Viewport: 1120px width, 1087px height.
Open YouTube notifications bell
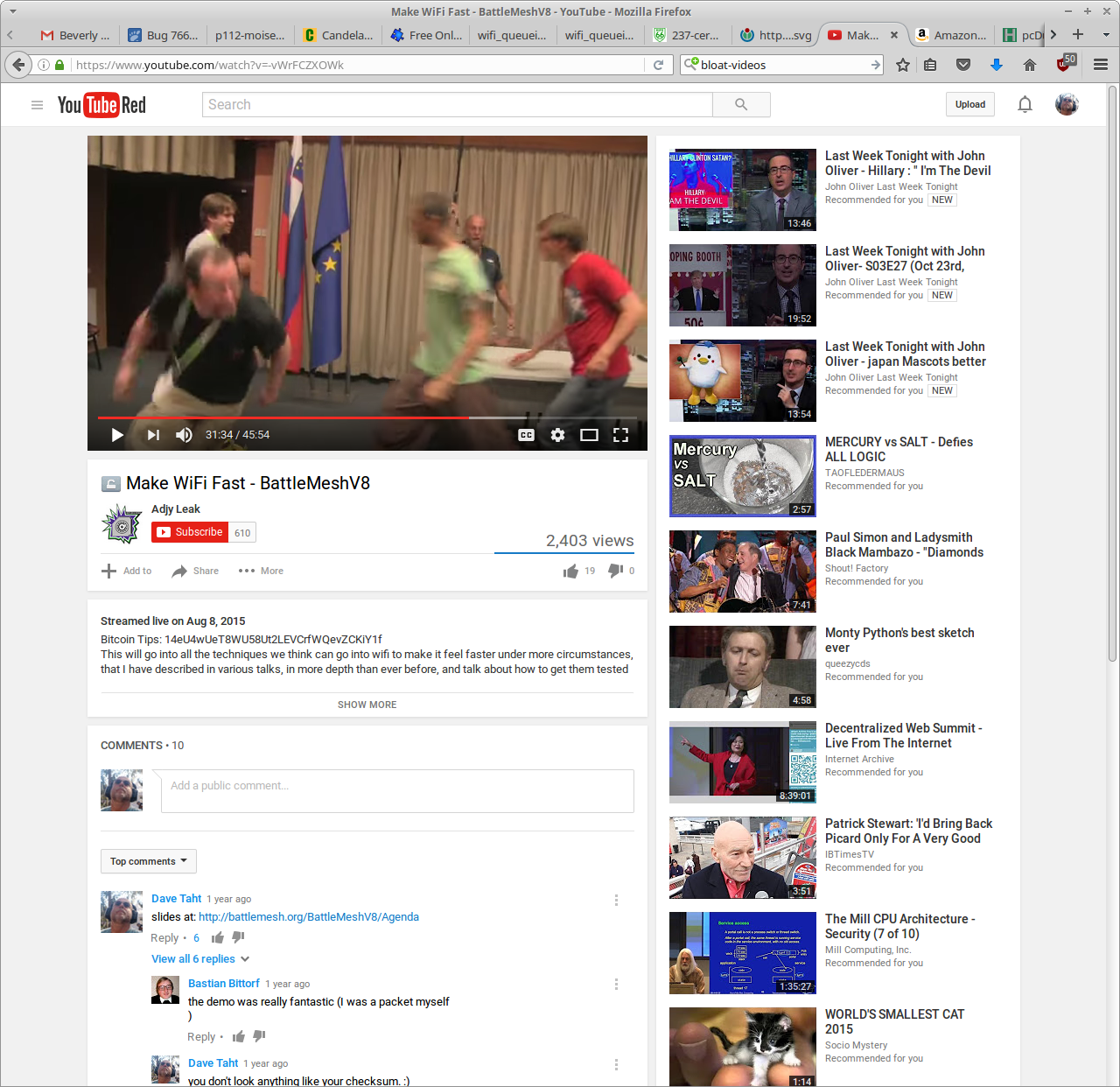[1025, 104]
